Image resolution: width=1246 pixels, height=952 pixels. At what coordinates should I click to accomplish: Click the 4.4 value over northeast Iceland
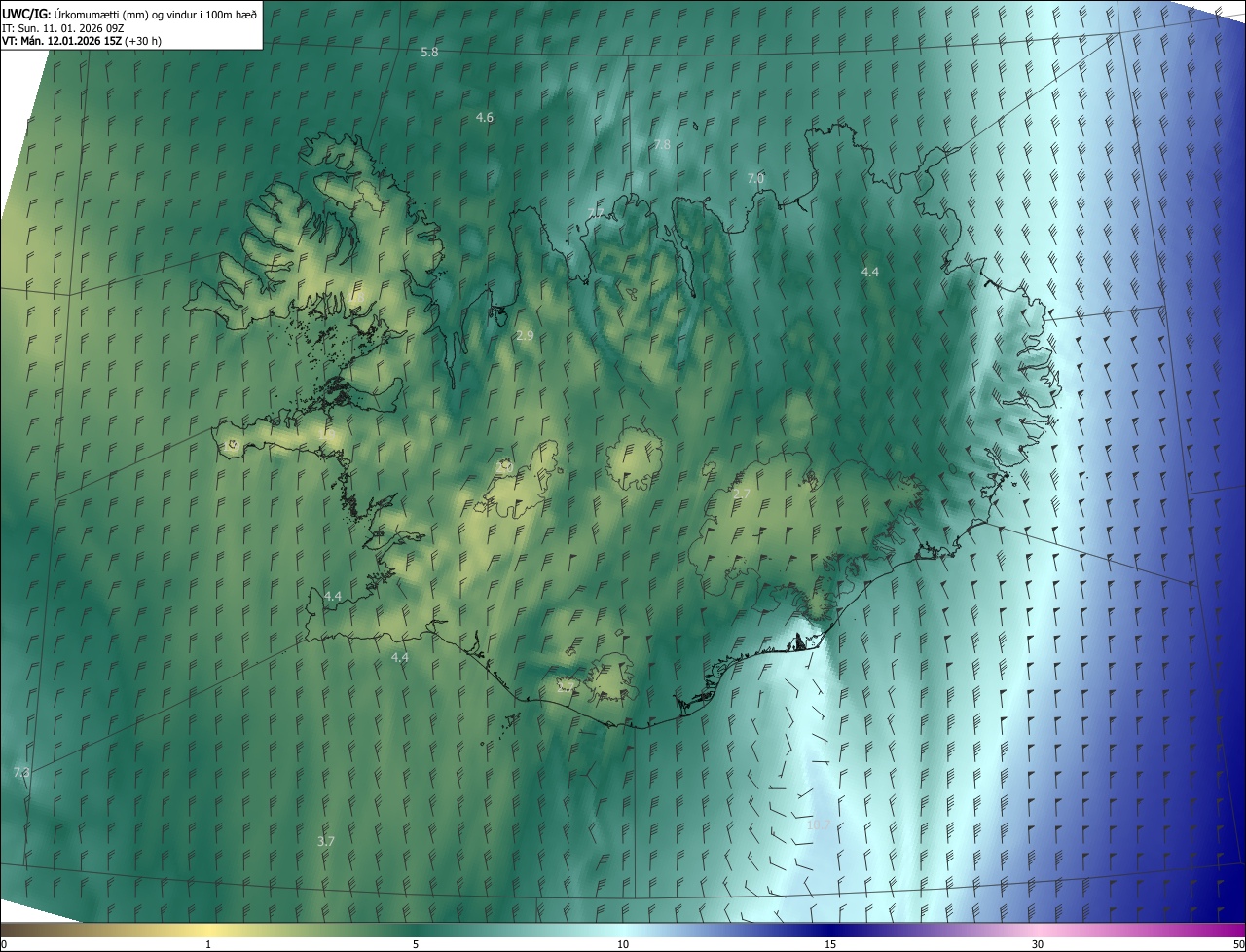(870, 272)
